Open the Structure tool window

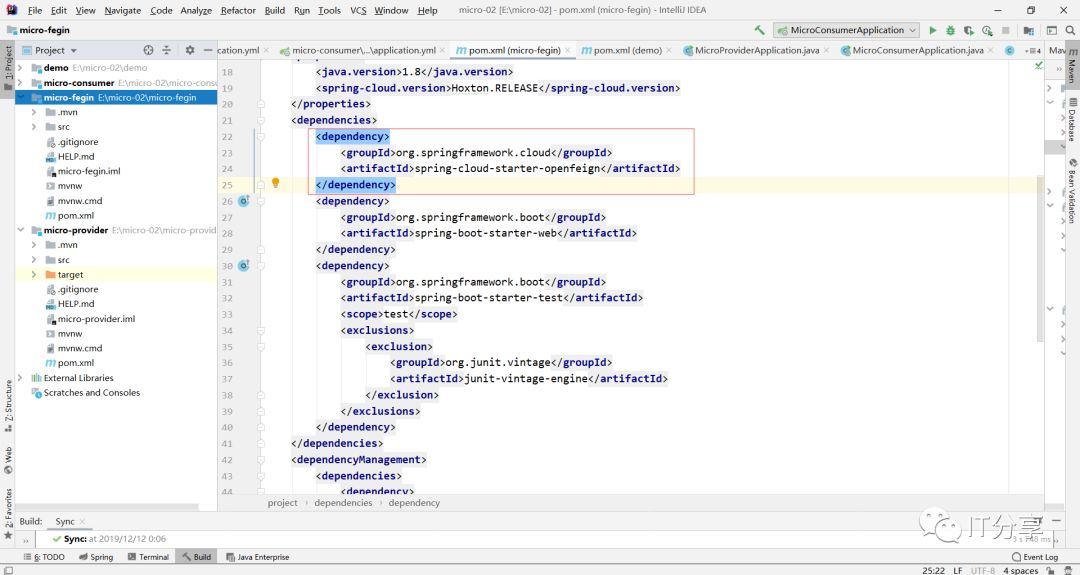(8, 406)
